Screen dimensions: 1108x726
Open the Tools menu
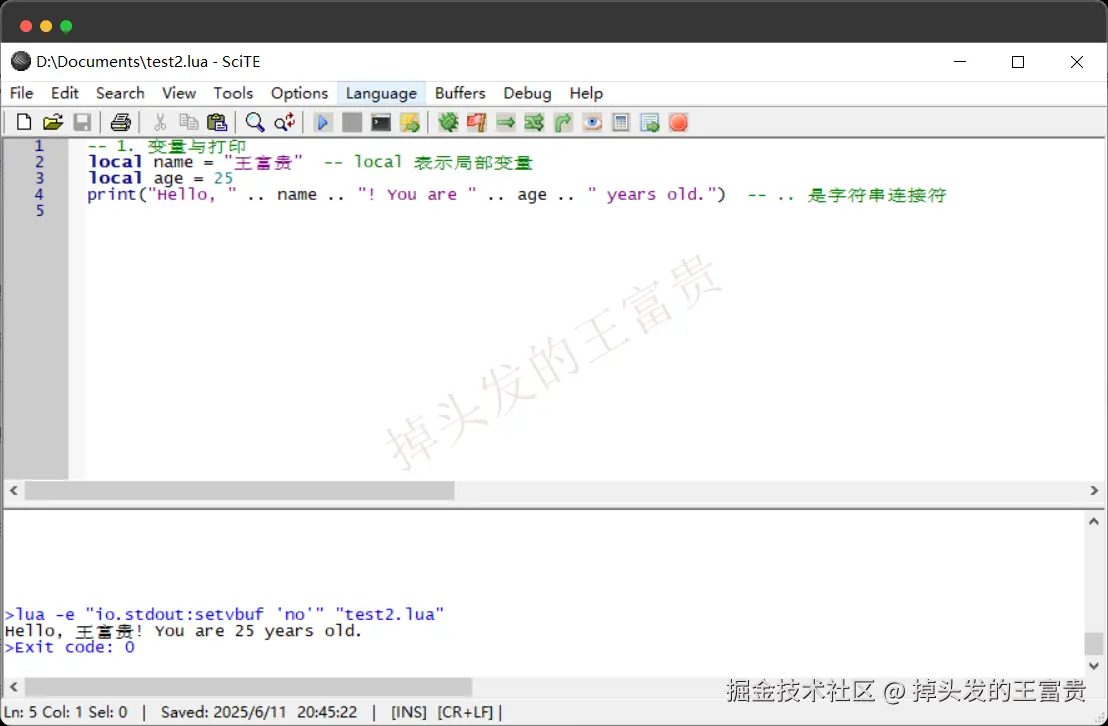click(233, 93)
